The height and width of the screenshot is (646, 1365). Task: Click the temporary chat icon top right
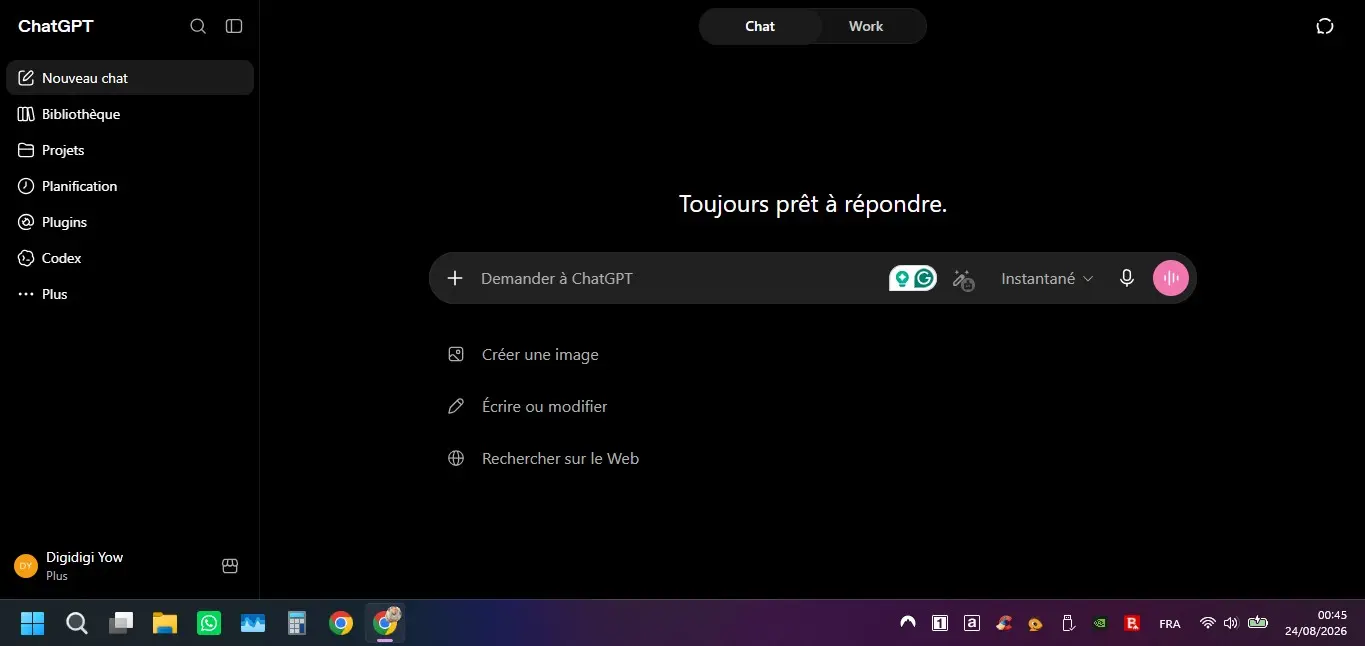[1325, 26]
